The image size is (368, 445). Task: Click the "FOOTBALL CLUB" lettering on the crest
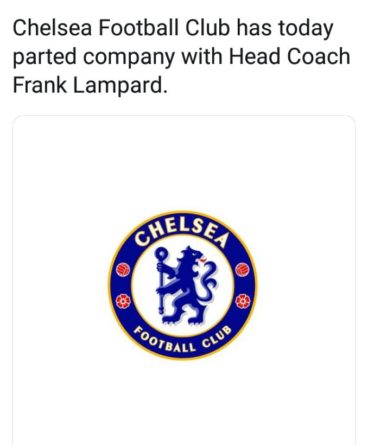(x=182, y=341)
